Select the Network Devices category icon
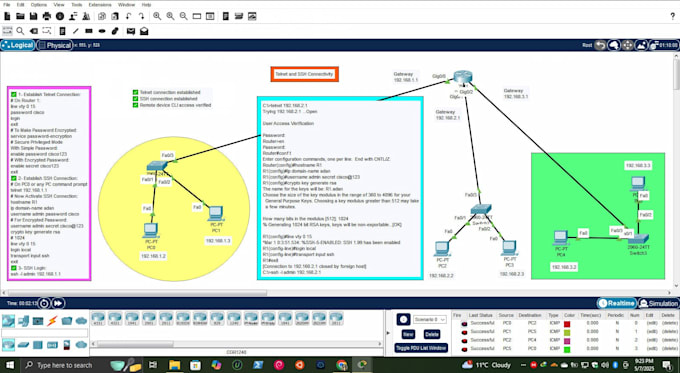680x373 pixels. pos(8,321)
